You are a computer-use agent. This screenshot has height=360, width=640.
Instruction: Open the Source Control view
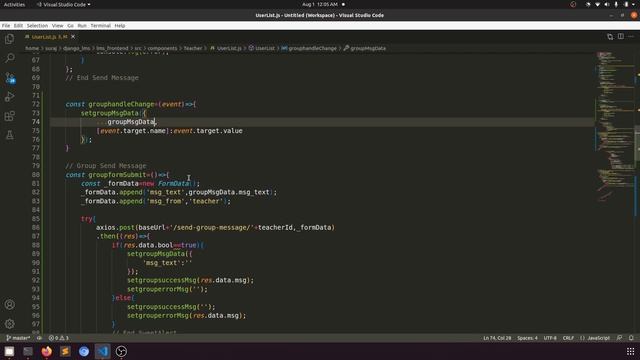click(9, 78)
